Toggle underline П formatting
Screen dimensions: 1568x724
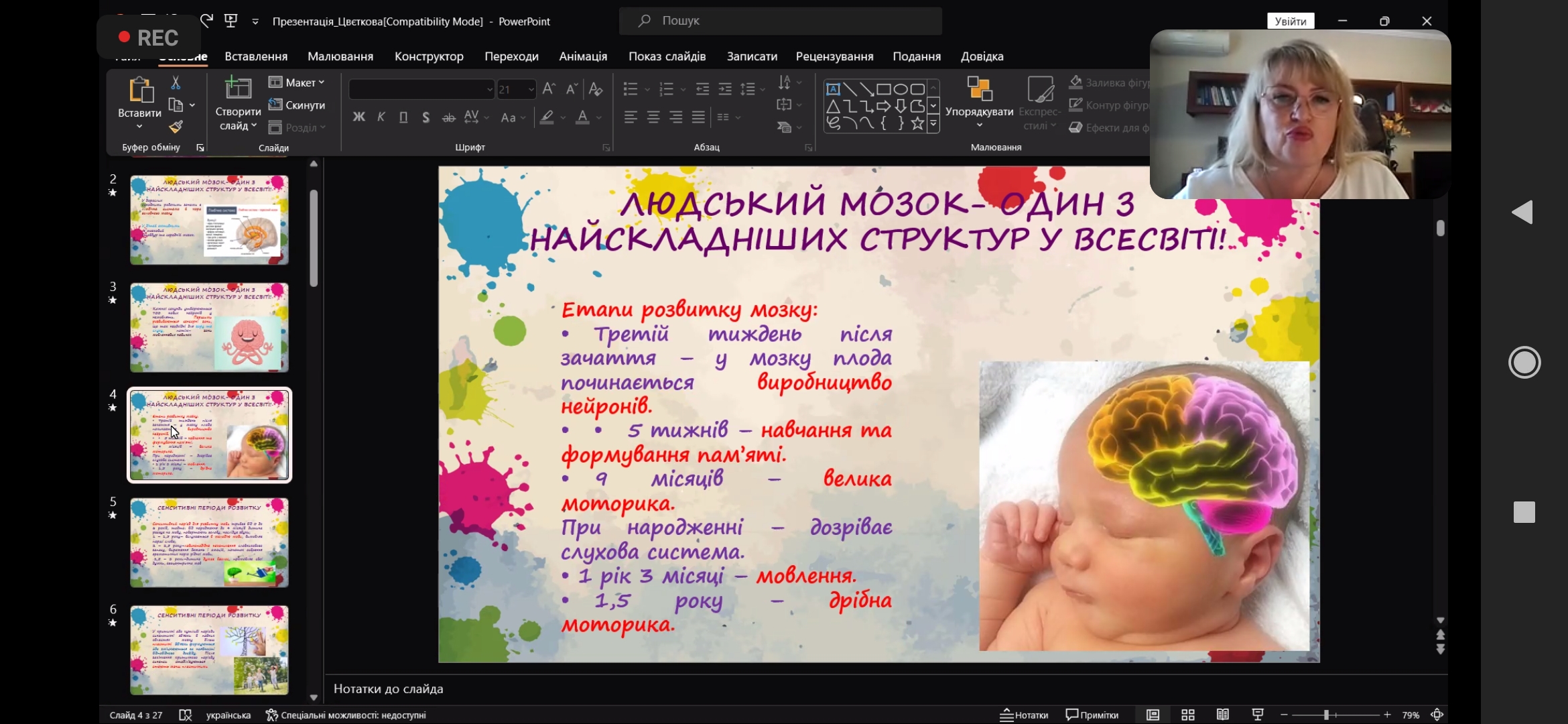[x=403, y=117]
